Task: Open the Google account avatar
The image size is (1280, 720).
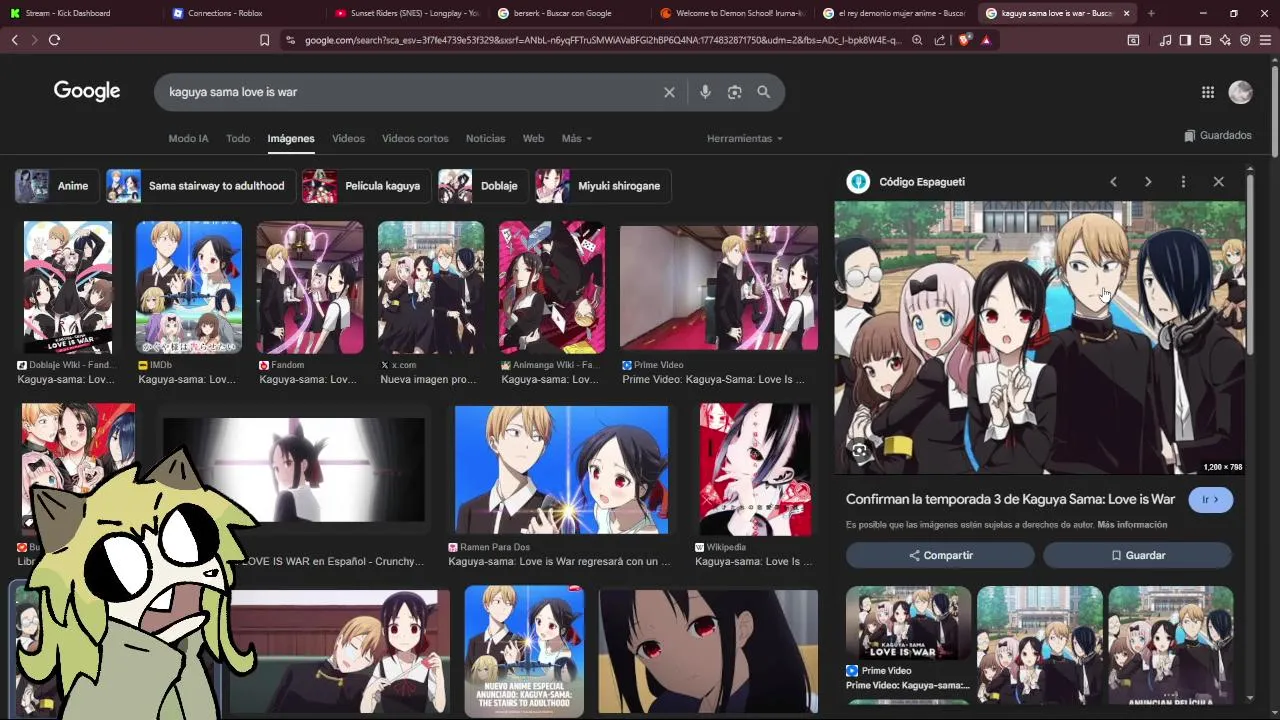Action: [1240, 92]
